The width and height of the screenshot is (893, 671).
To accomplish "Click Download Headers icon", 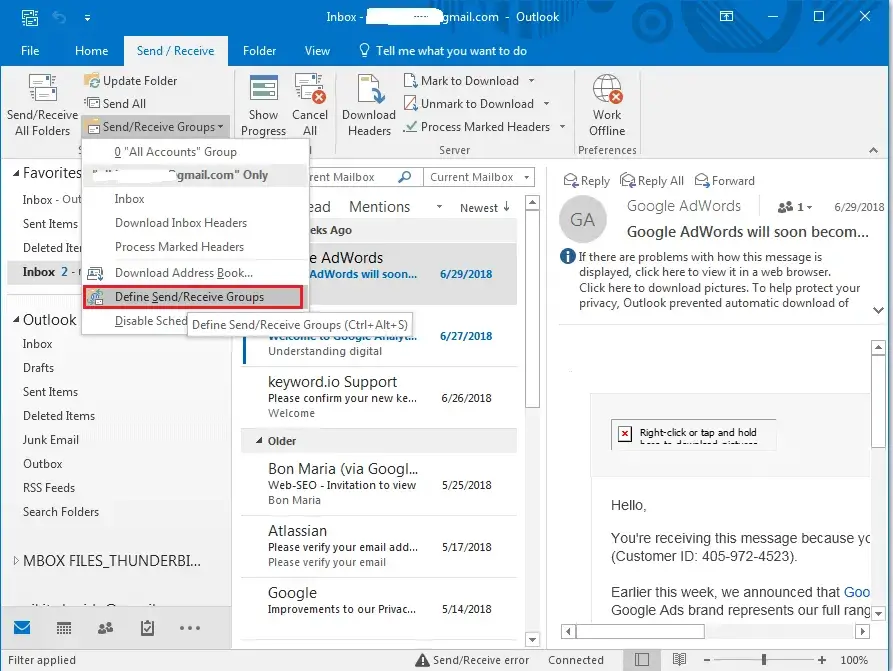I will (x=370, y=88).
